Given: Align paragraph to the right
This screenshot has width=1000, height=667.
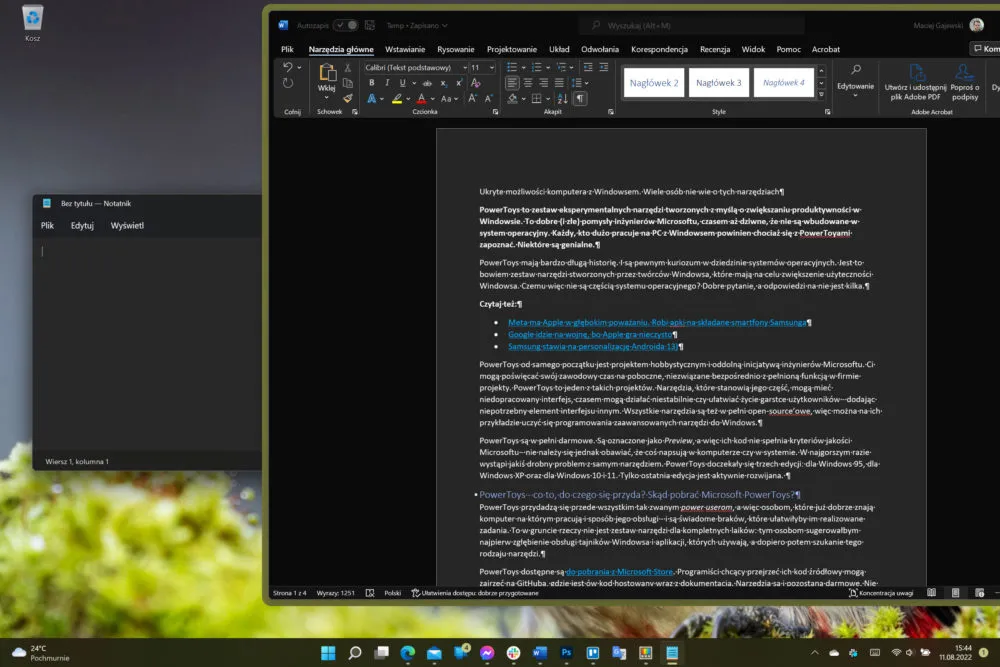Looking at the screenshot, I should [x=543, y=83].
